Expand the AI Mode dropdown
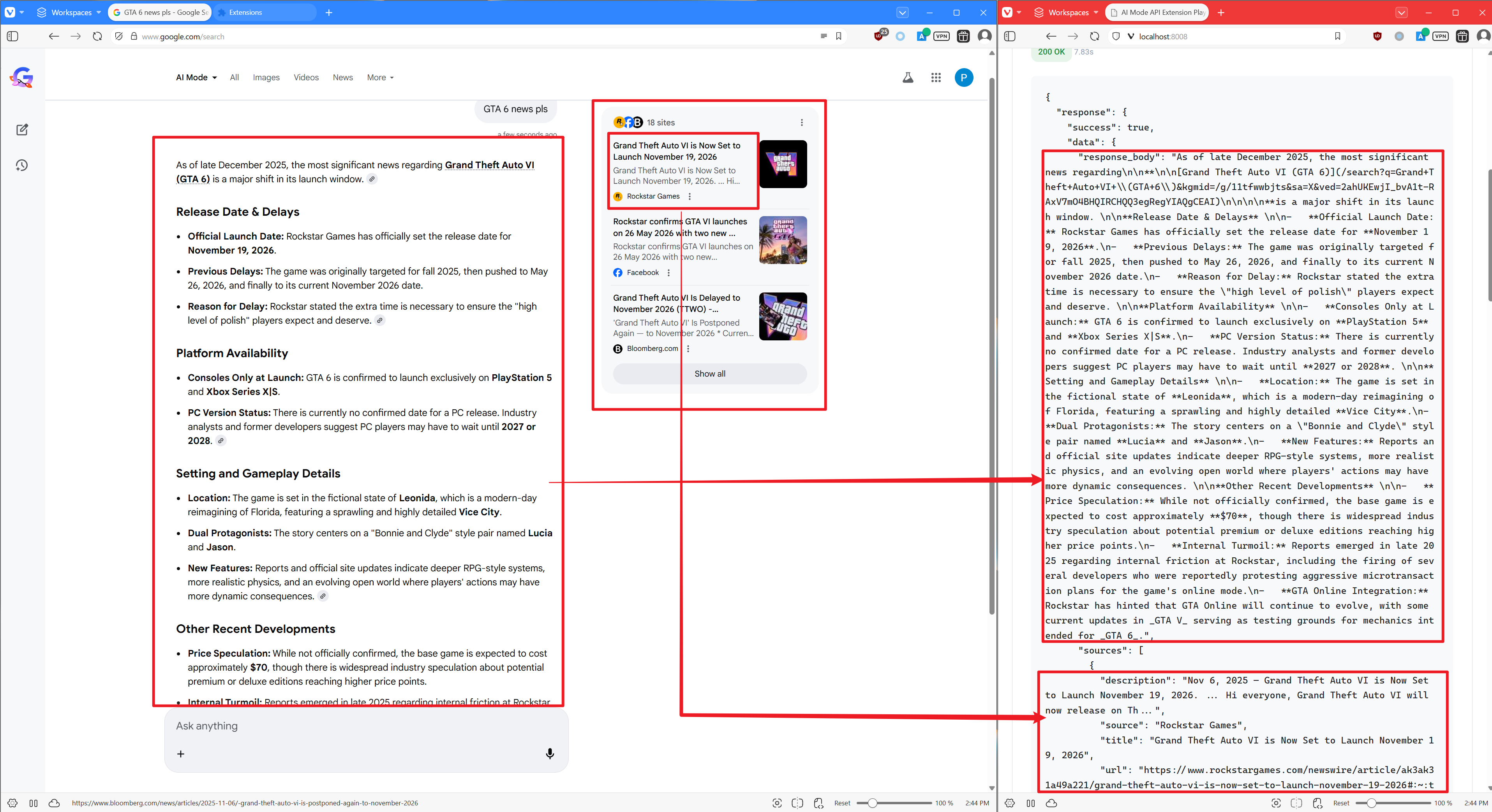 [196, 78]
